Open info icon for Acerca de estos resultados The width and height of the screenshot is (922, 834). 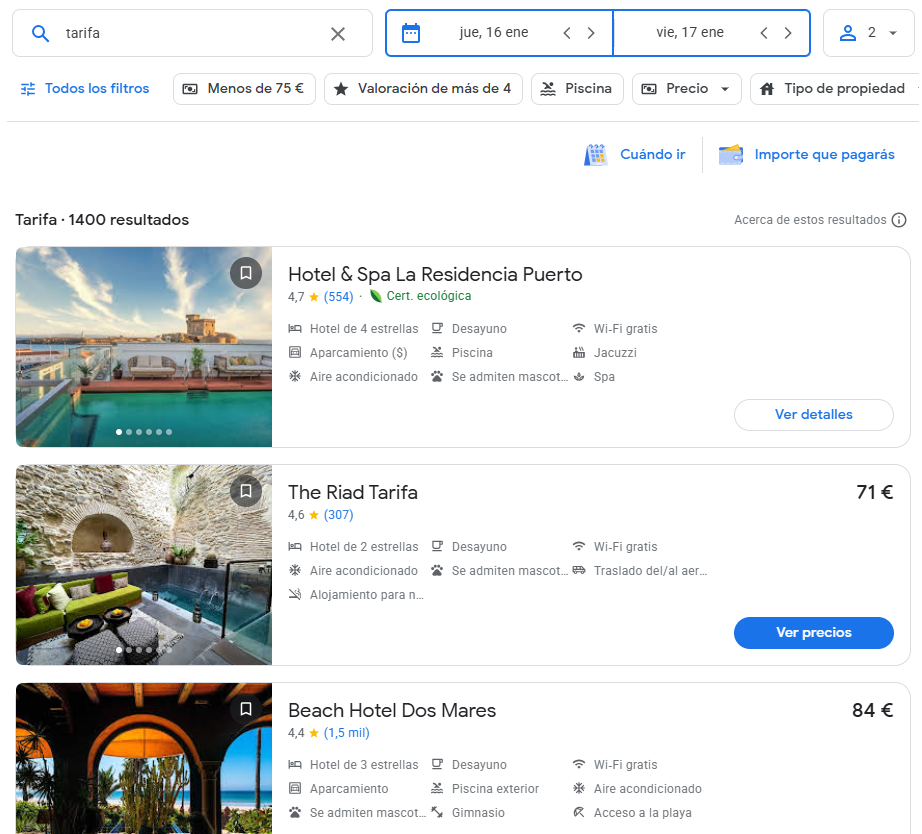tap(899, 220)
